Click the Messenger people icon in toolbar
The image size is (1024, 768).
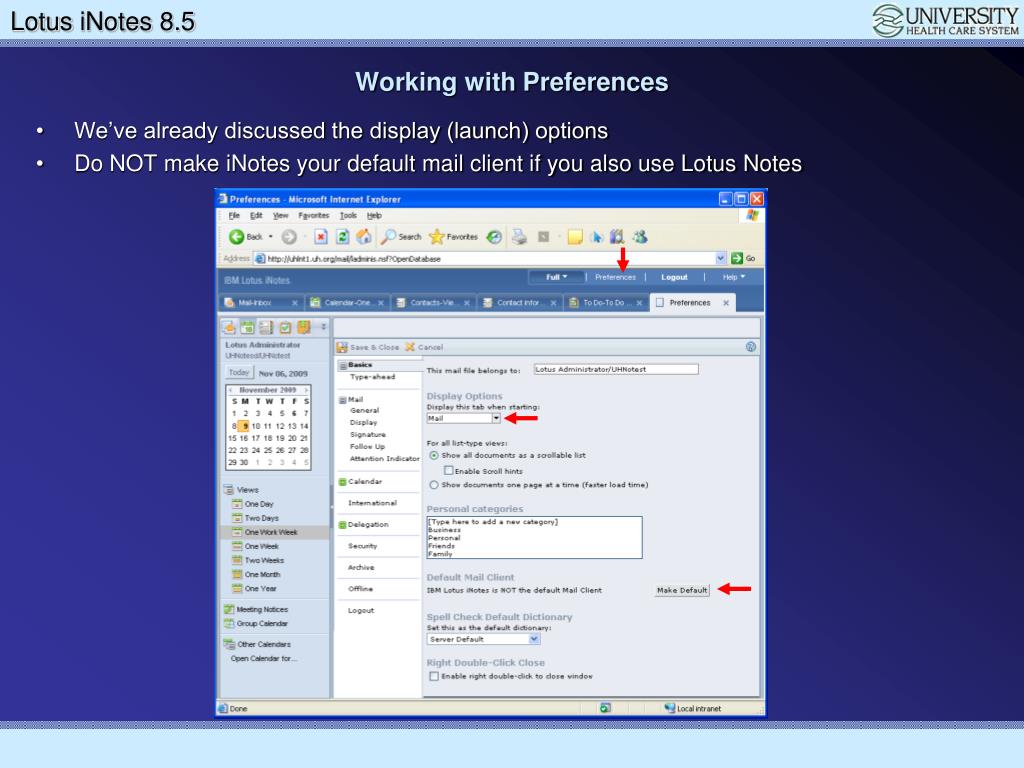tap(641, 236)
